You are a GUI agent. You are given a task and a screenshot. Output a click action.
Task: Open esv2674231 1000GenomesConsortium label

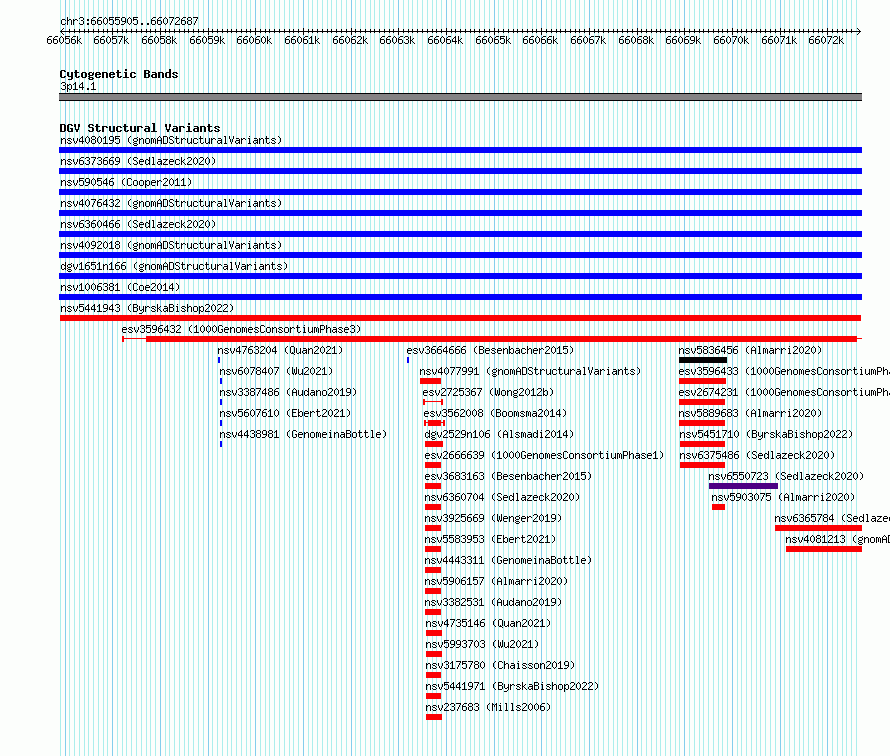point(784,392)
